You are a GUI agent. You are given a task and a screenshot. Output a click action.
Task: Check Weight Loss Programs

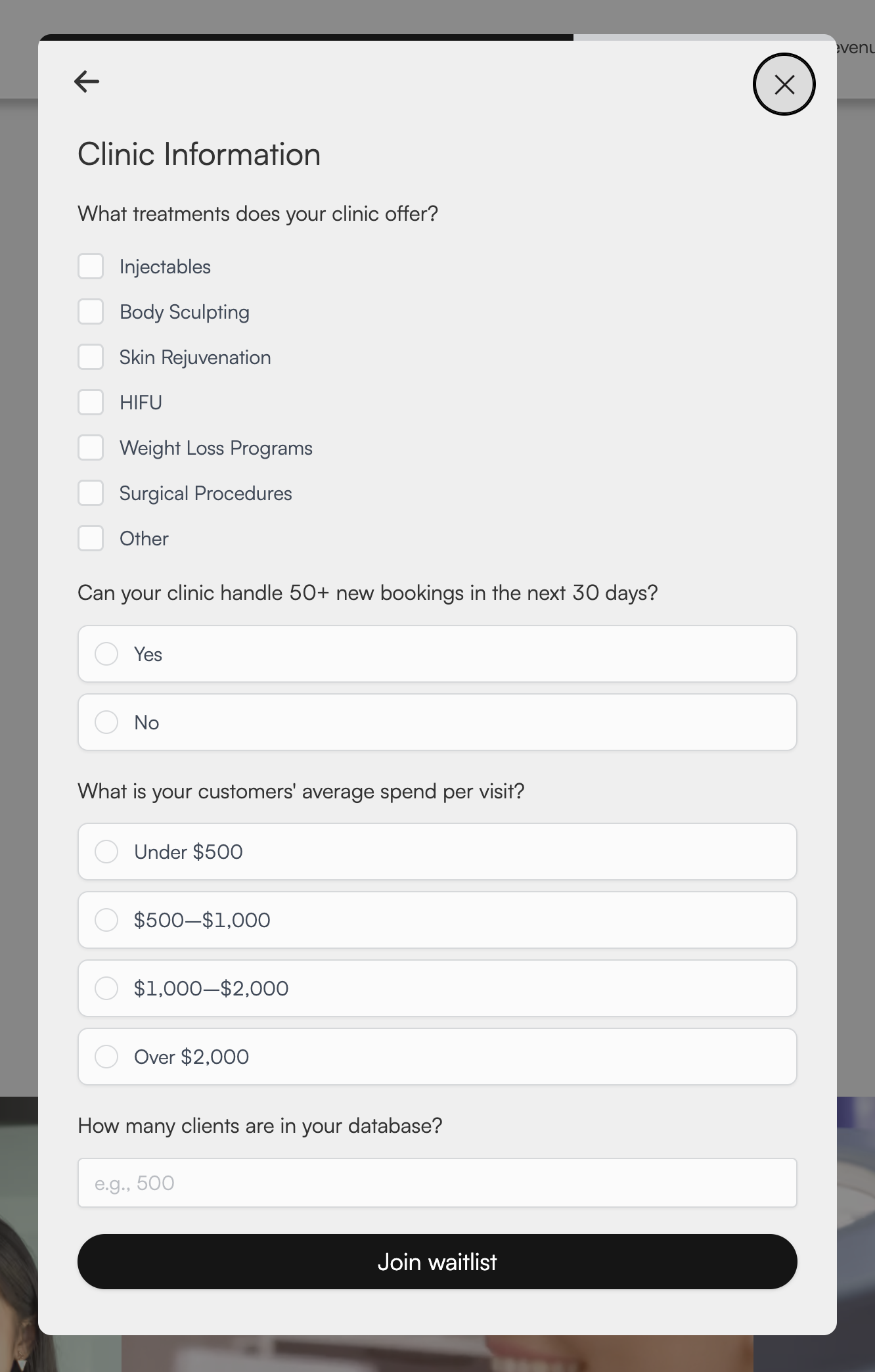click(x=91, y=447)
